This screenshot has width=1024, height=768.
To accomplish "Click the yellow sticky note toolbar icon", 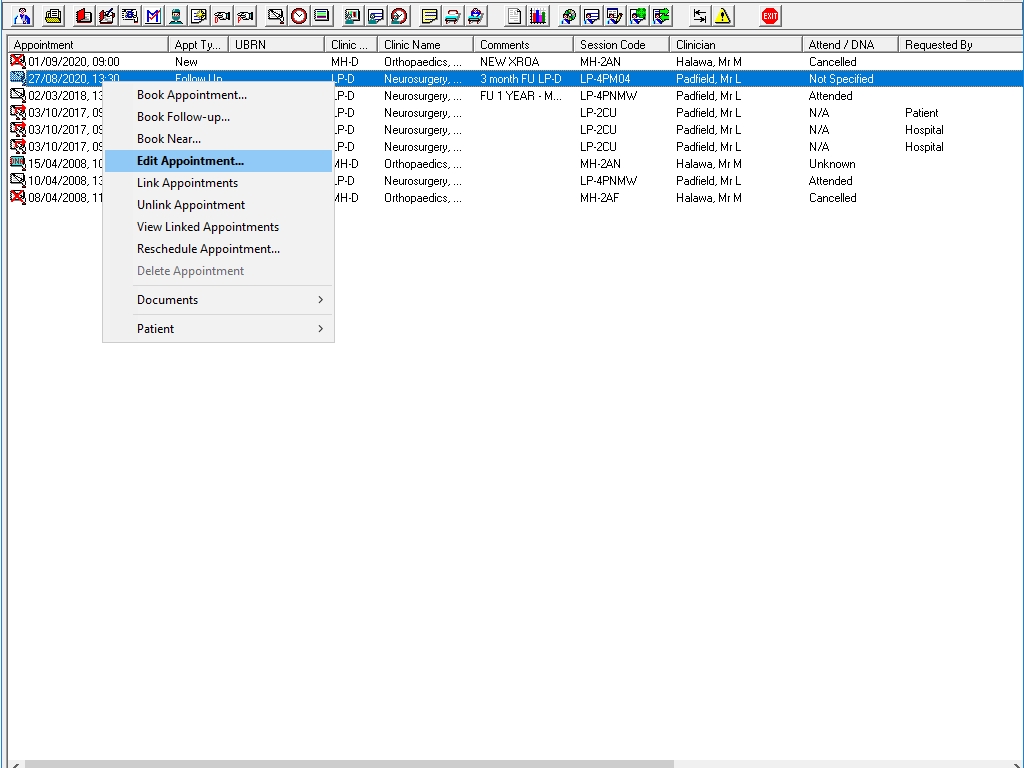I will pos(430,16).
